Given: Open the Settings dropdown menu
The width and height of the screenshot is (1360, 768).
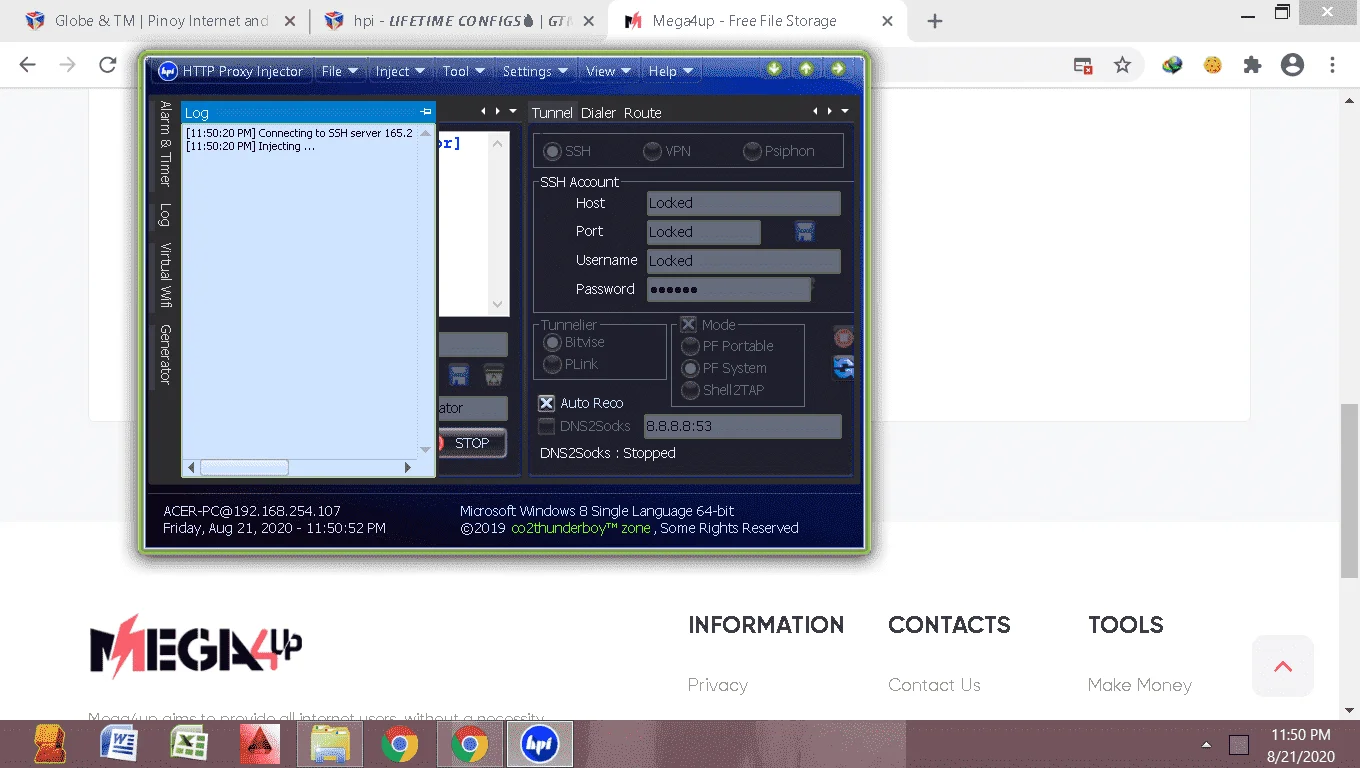Looking at the screenshot, I should click(535, 71).
